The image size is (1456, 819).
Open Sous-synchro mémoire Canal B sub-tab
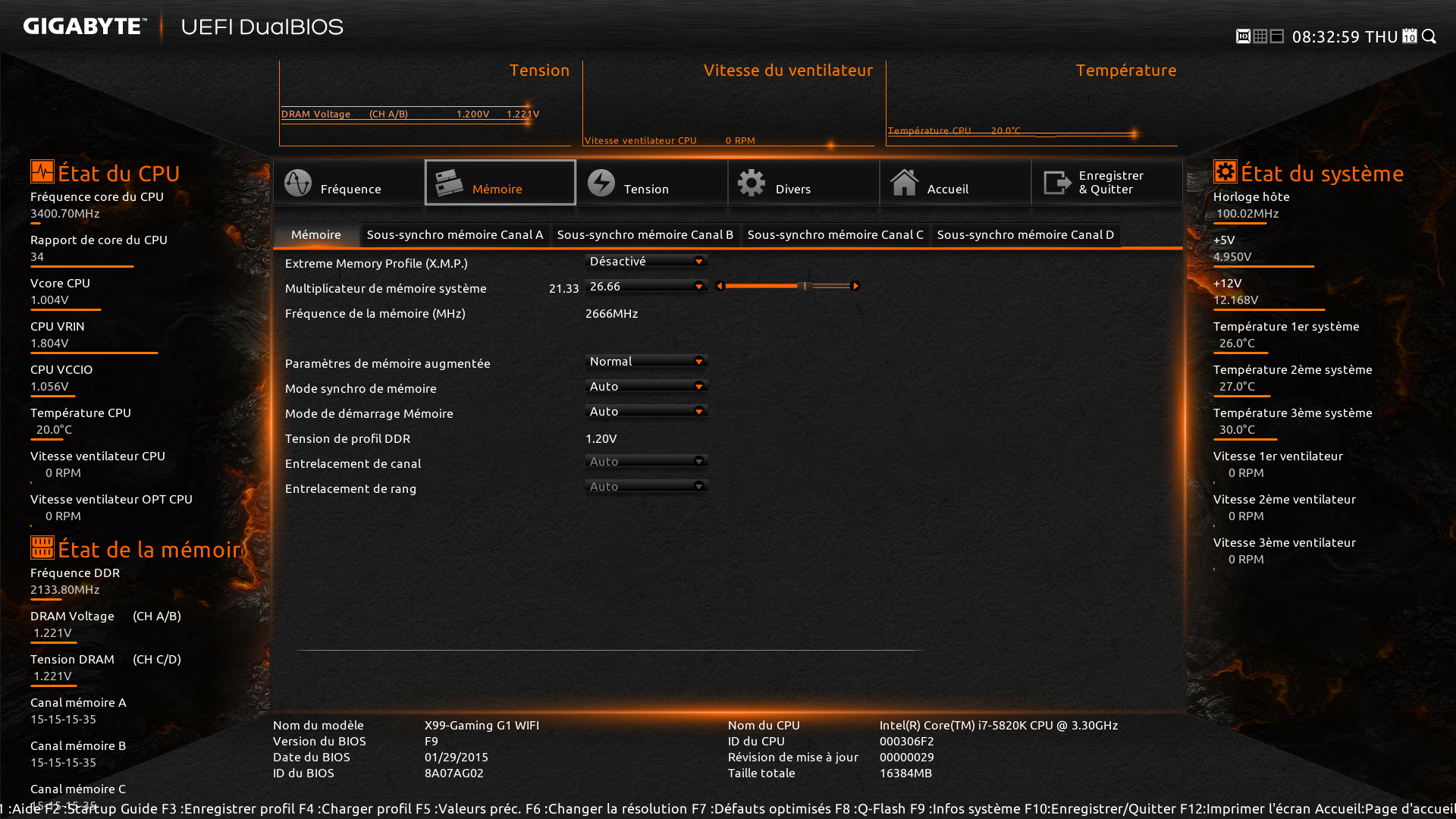645,235
